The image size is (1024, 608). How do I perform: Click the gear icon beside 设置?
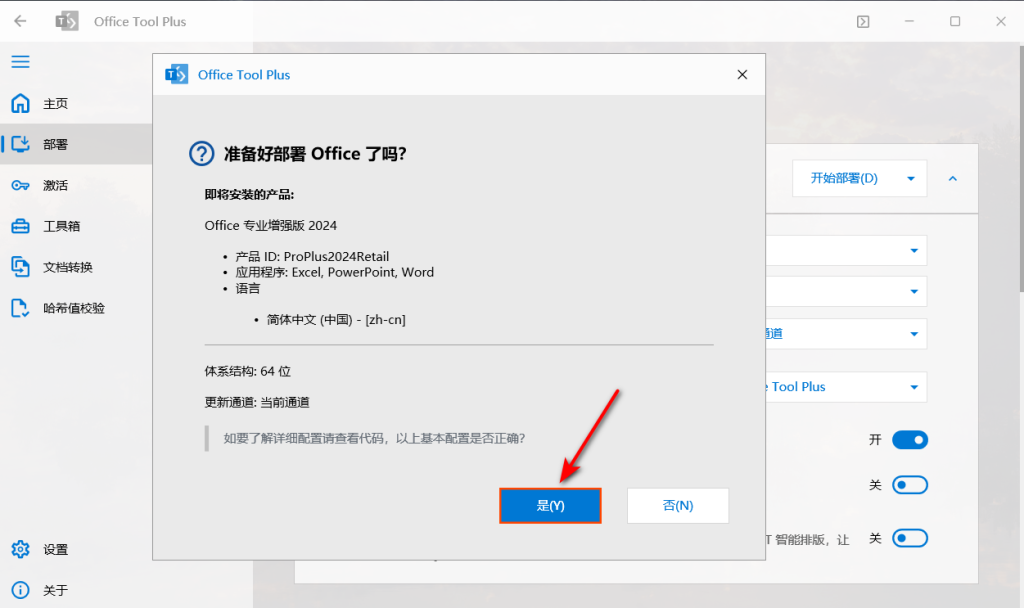tap(20, 549)
